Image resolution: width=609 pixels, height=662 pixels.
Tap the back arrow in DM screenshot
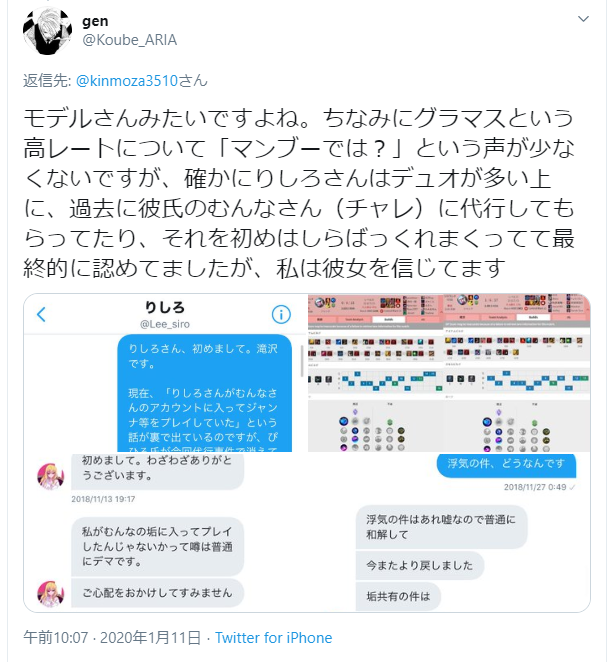pos(41,315)
